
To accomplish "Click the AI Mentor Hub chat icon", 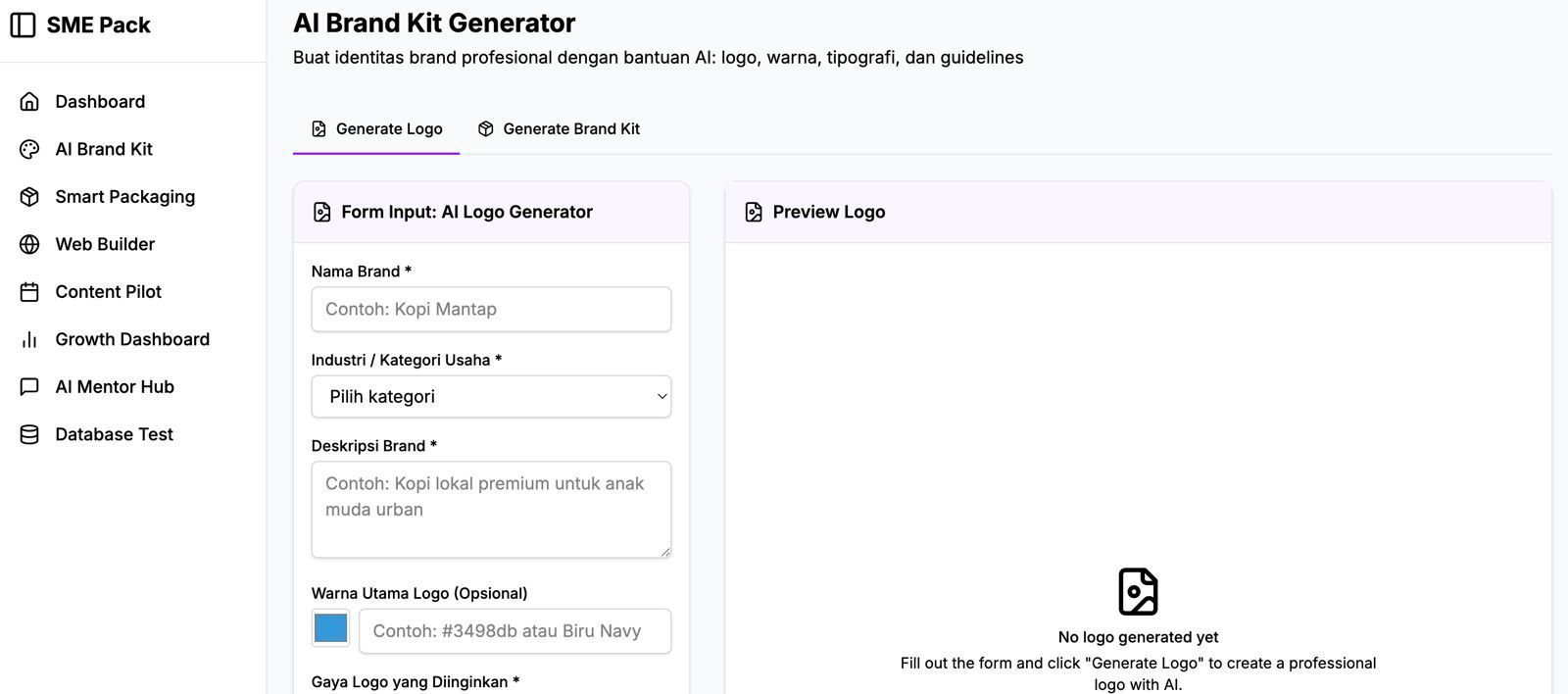I will 29,387.
